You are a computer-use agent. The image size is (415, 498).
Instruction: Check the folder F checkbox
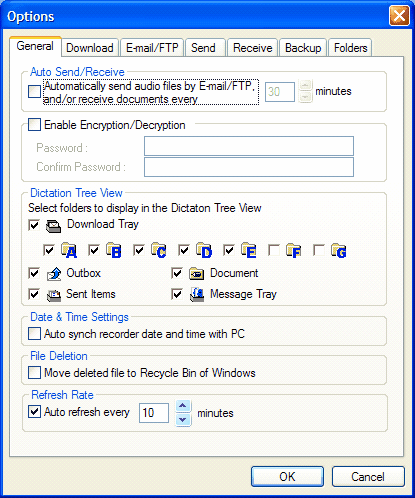click(x=274, y=250)
